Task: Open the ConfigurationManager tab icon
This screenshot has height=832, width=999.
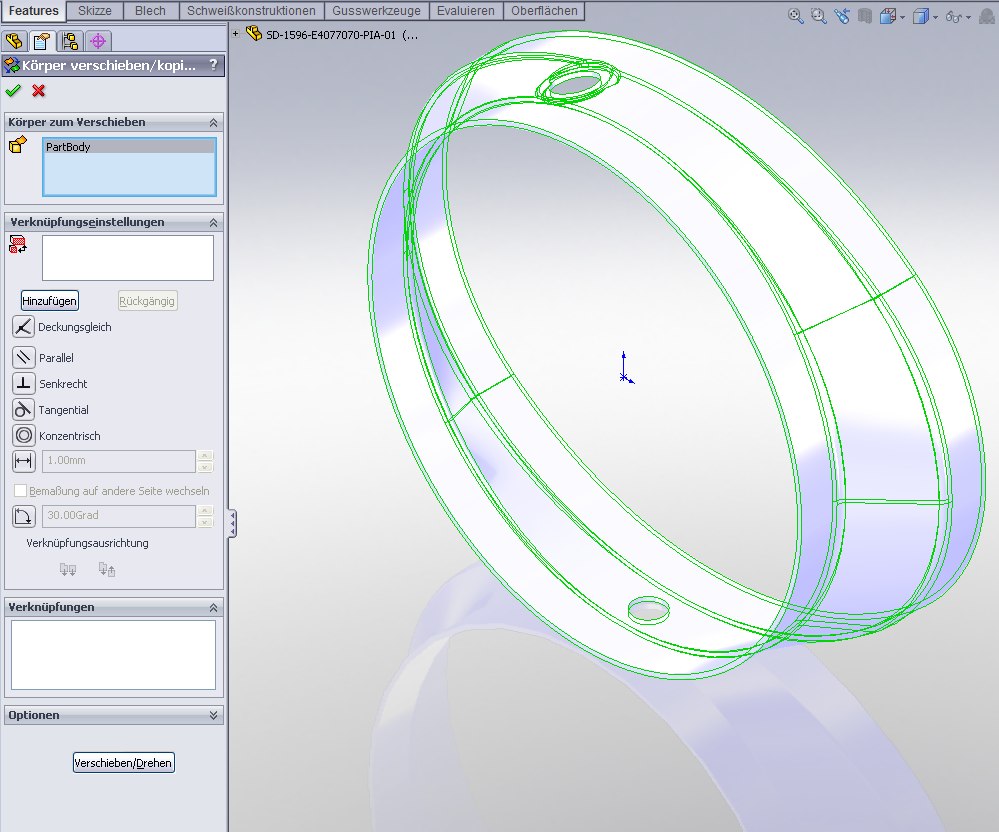Action: tap(70, 41)
